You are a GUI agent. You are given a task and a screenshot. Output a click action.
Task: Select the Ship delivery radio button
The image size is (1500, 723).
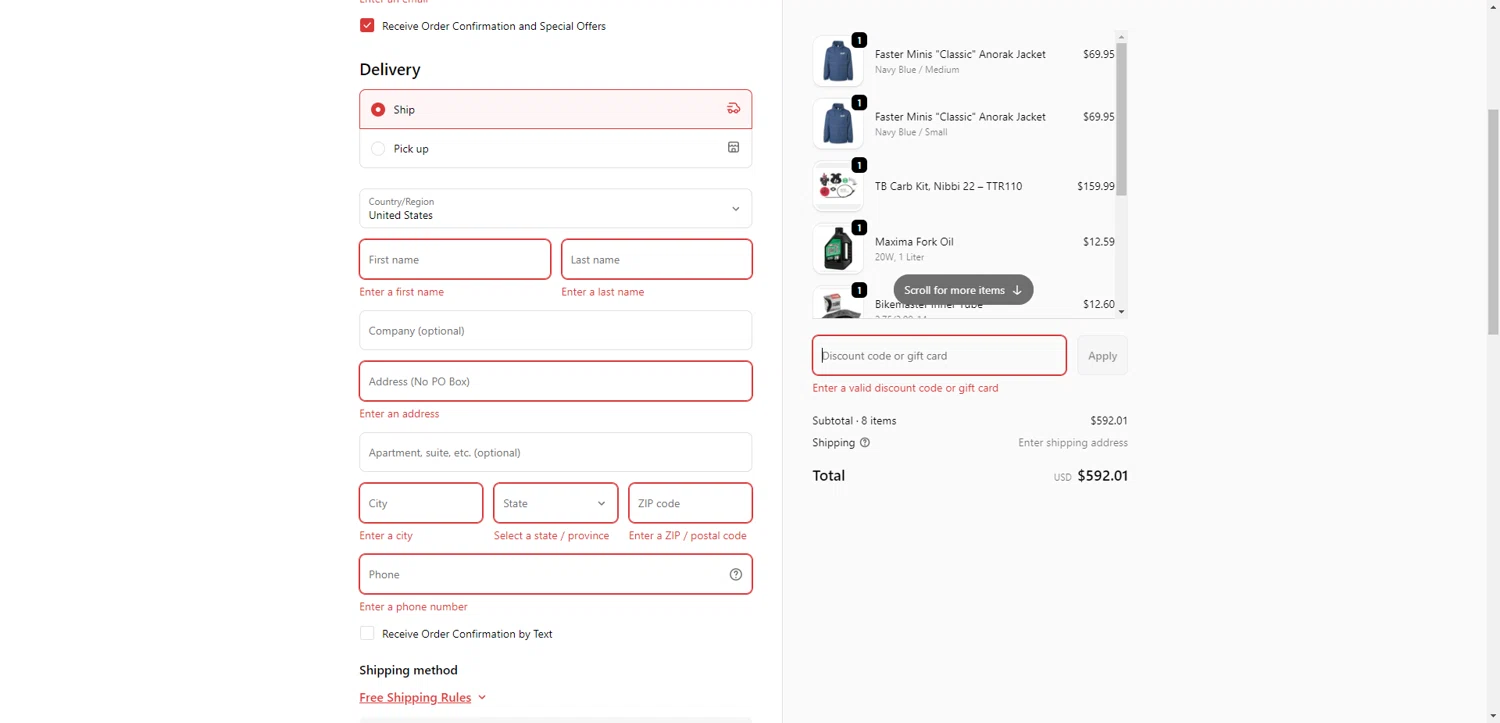(378, 109)
